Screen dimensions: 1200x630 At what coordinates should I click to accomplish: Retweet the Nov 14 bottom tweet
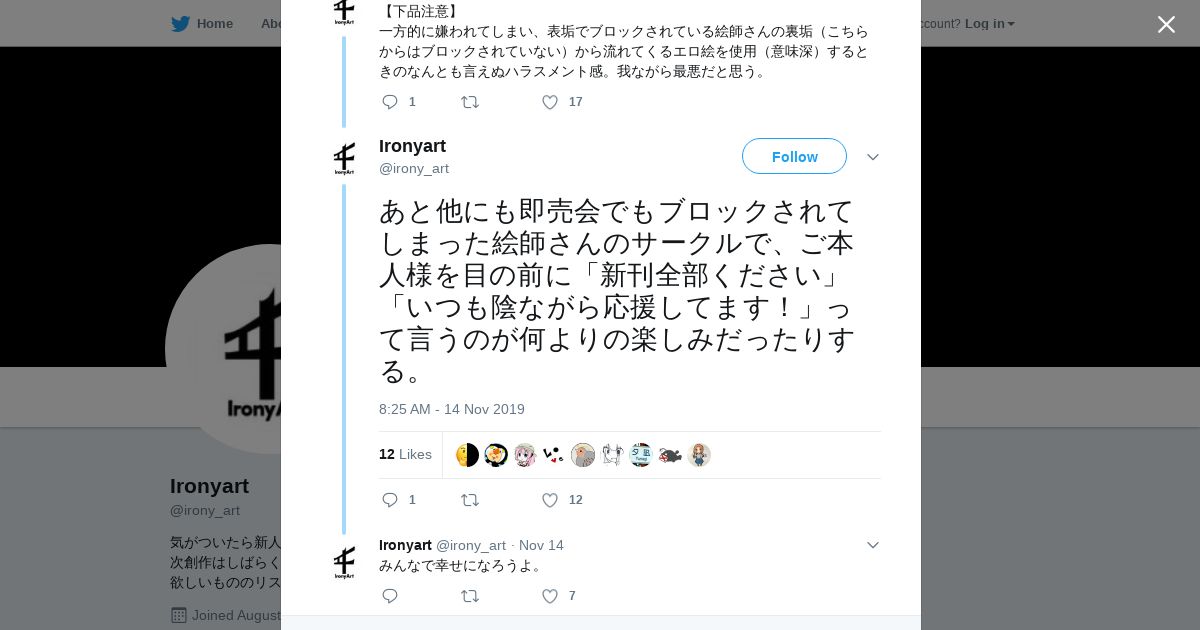pos(469,596)
